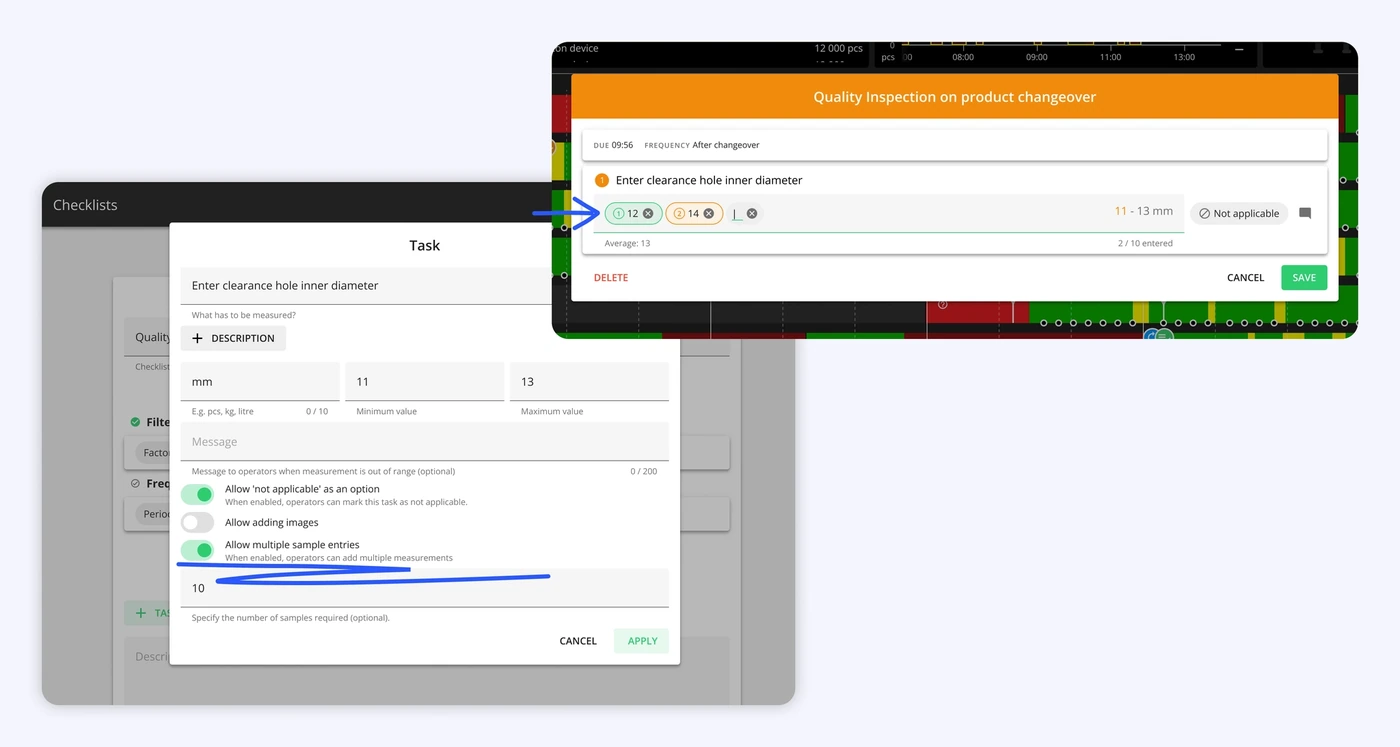Apply the Task dialog changes
Screen dimensions: 1400x747
coord(642,641)
